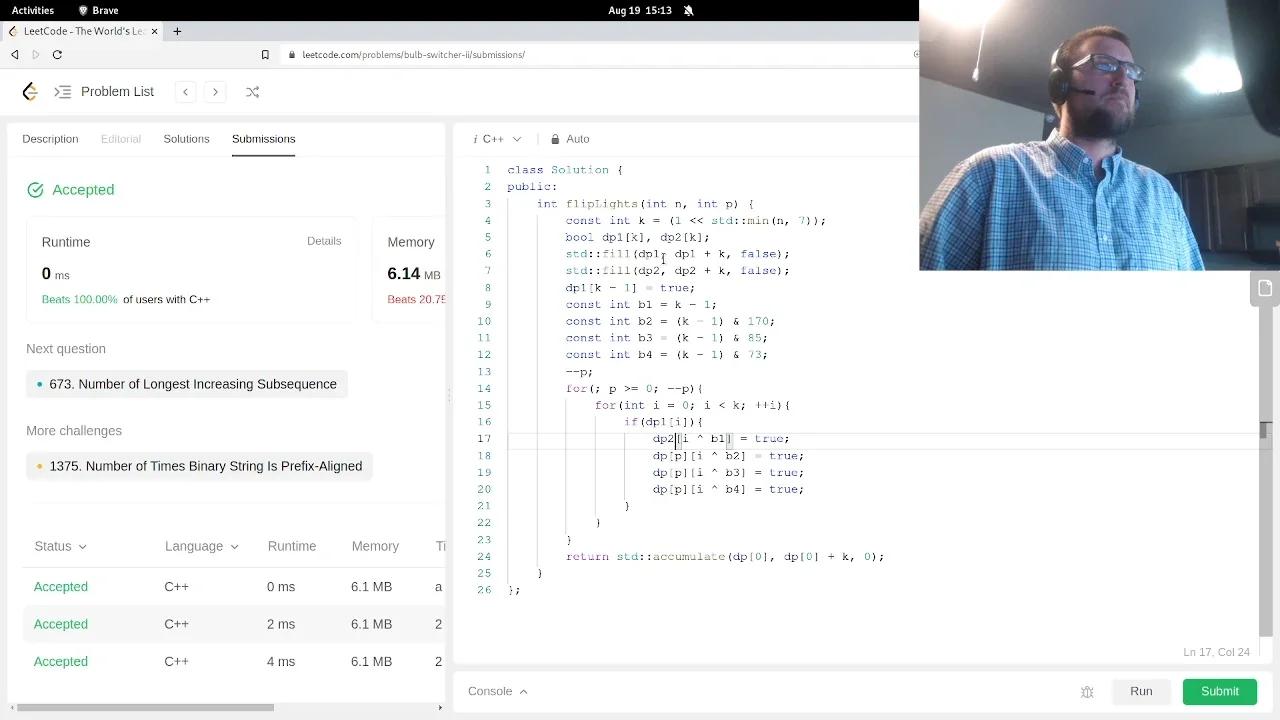Switch to the Description tab
Viewport: 1280px width, 720px height.
tap(50, 139)
